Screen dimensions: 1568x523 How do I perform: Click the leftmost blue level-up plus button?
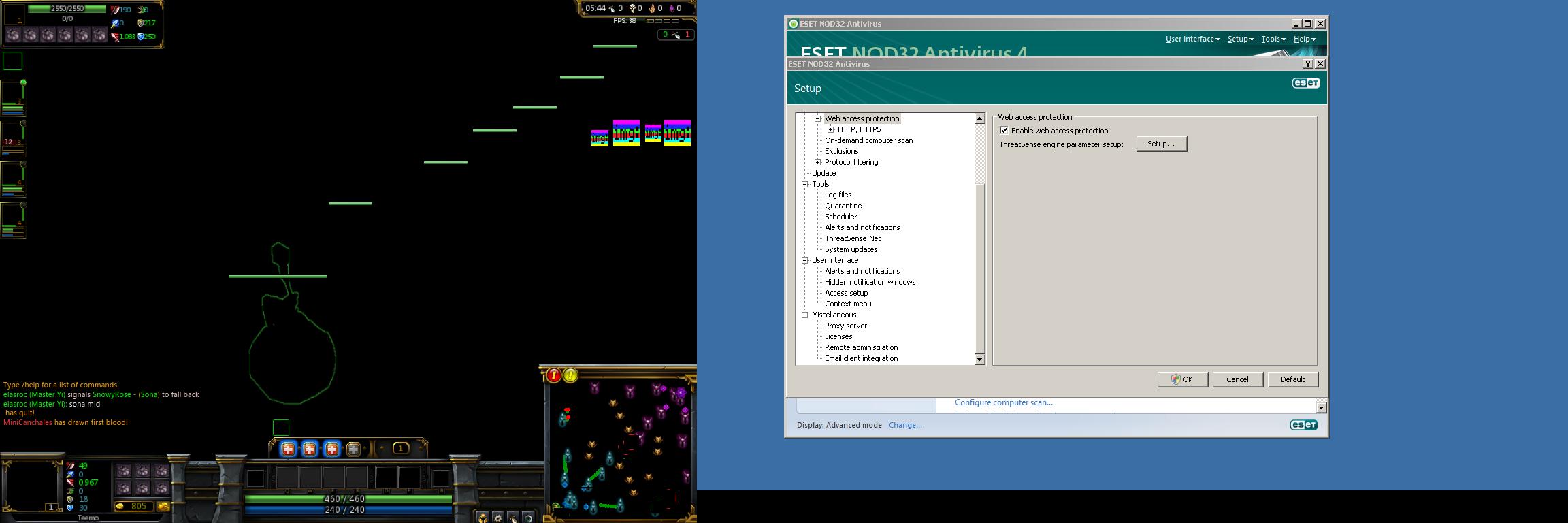tap(288, 449)
